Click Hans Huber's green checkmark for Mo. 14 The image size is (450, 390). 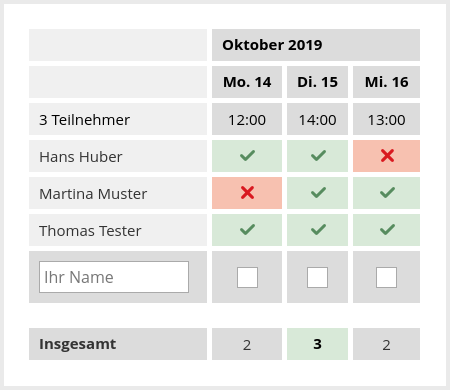pos(247,156)
